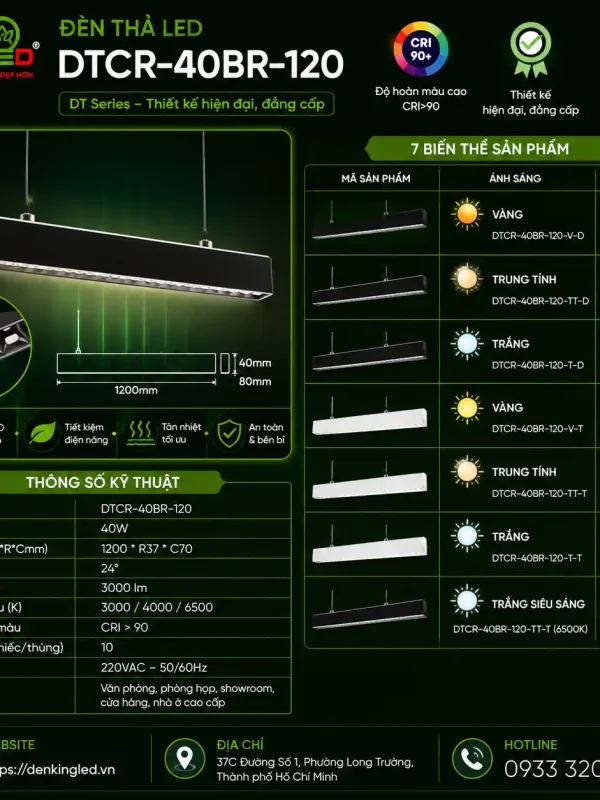Image resolution: width=600 pixels, height=800 pixels.
Task: Click the Thiết kế hiện đại, đẳng cấp caption
Action: (531, 102)
